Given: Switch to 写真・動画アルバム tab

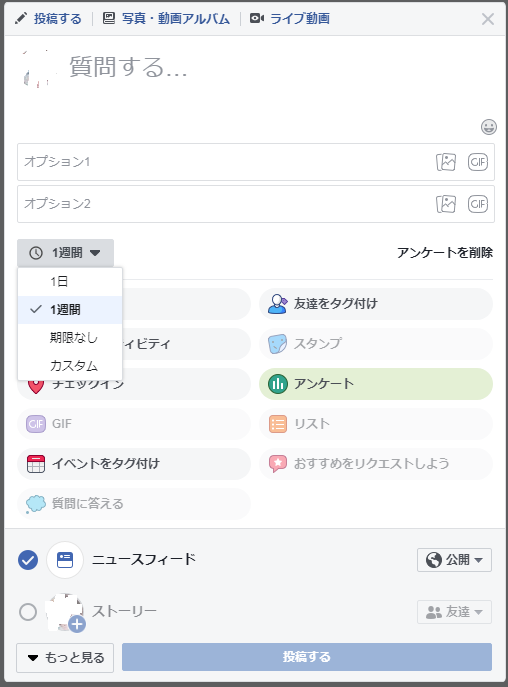Looking at the screenshot, I should tap(166, 18).
